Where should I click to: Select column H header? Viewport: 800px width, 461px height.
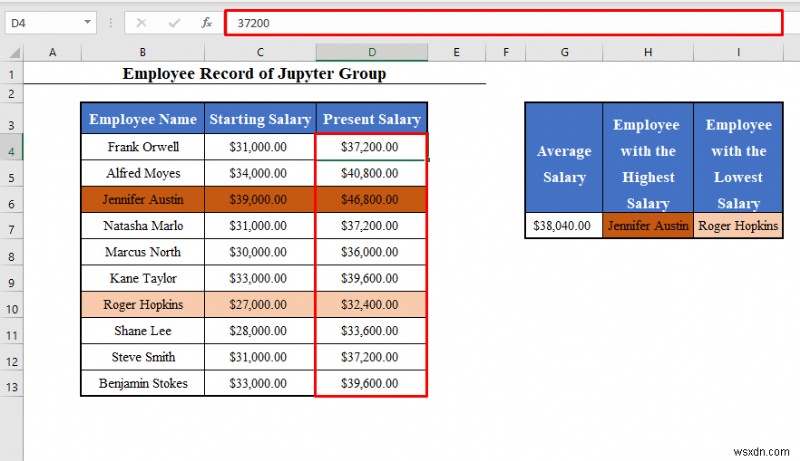[x=648, y=52]
